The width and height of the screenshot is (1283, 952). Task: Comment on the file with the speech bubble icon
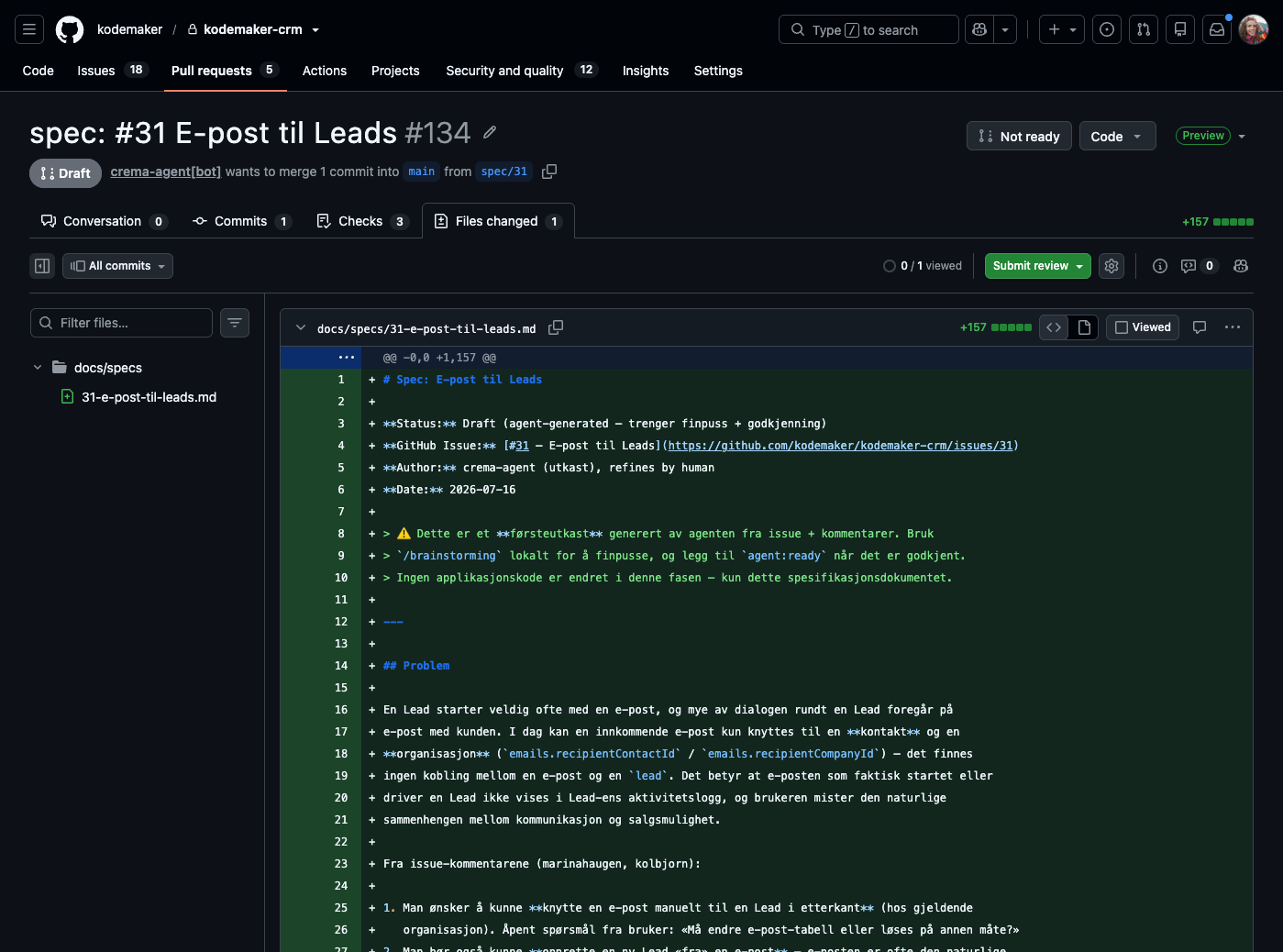click(x=1199, y=327)
